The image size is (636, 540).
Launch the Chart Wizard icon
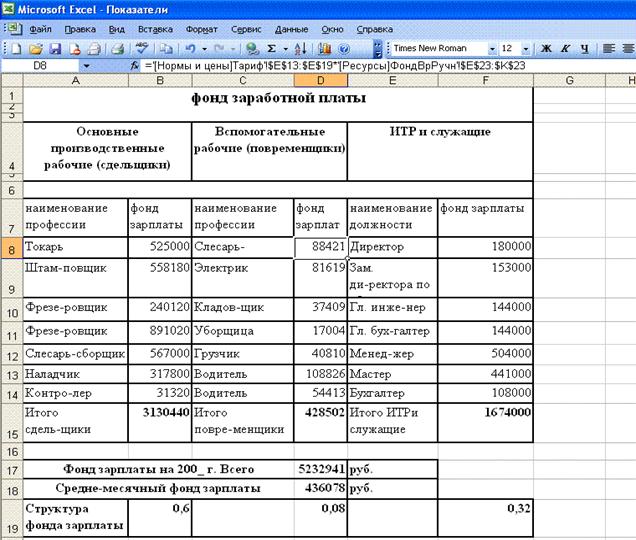pyautogui.click(x=324, y=49)
